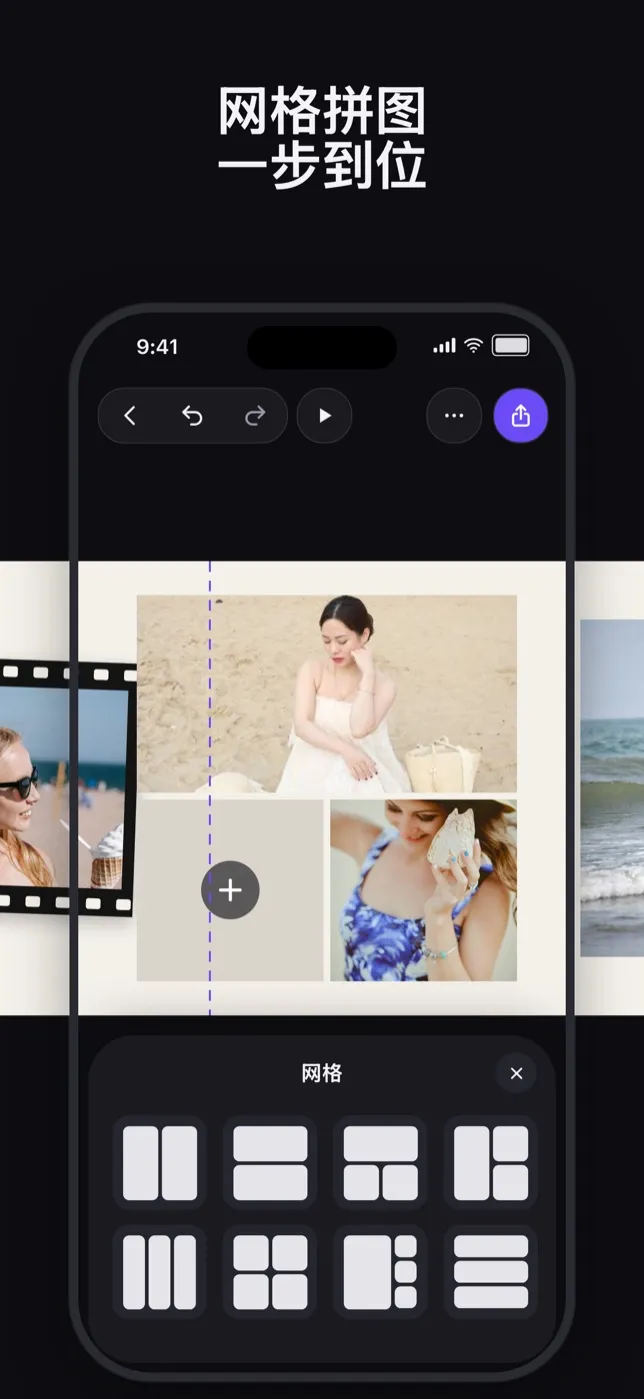Tap the back arrow in the toolbar
The width and height of the screenshot is (644, 1399).
pyautogui.click(x=129, y=416)
